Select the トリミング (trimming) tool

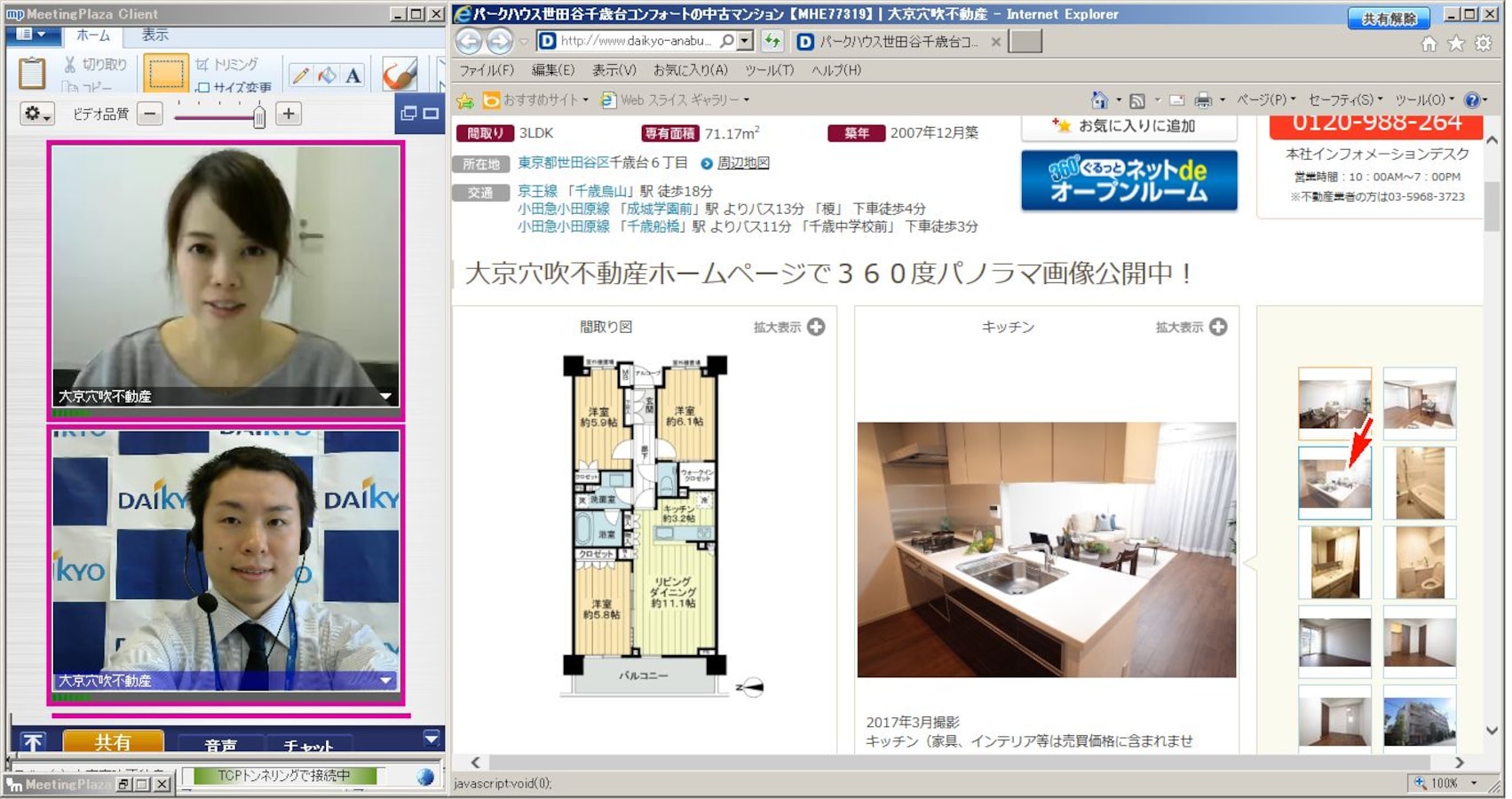(x=226, y=64)
